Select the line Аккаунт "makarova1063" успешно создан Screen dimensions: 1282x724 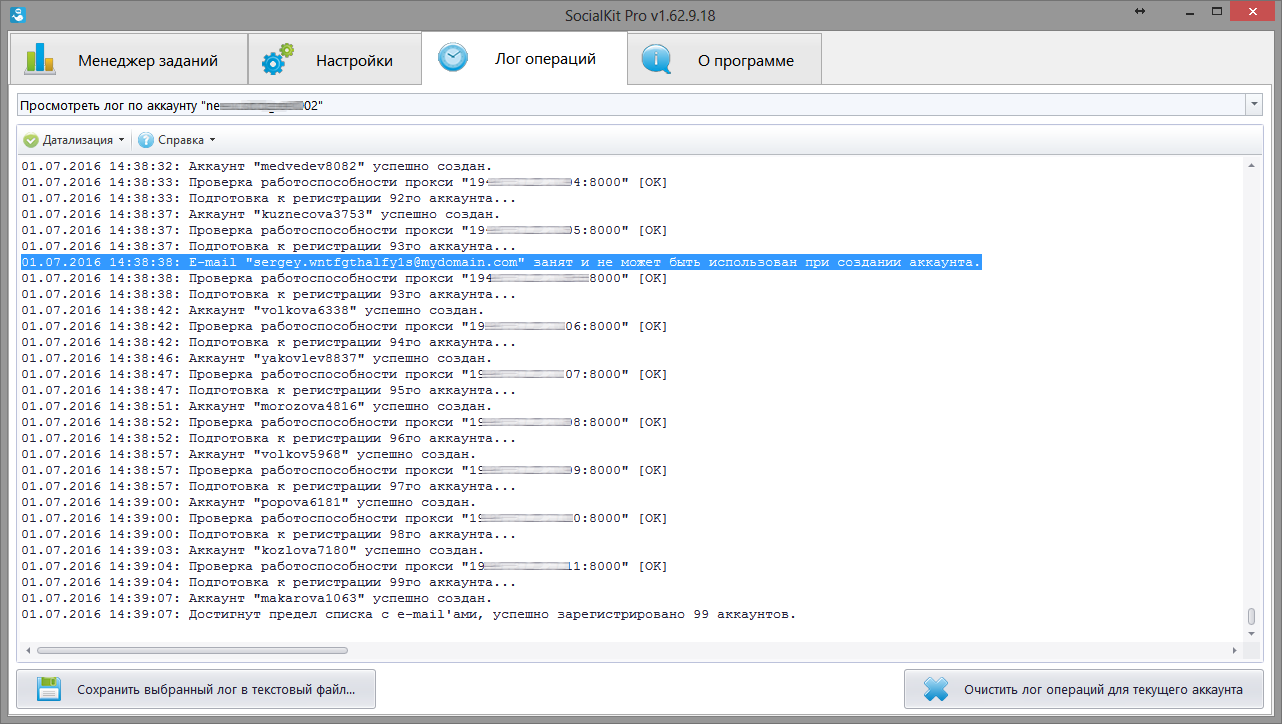[x=256, y=598]
